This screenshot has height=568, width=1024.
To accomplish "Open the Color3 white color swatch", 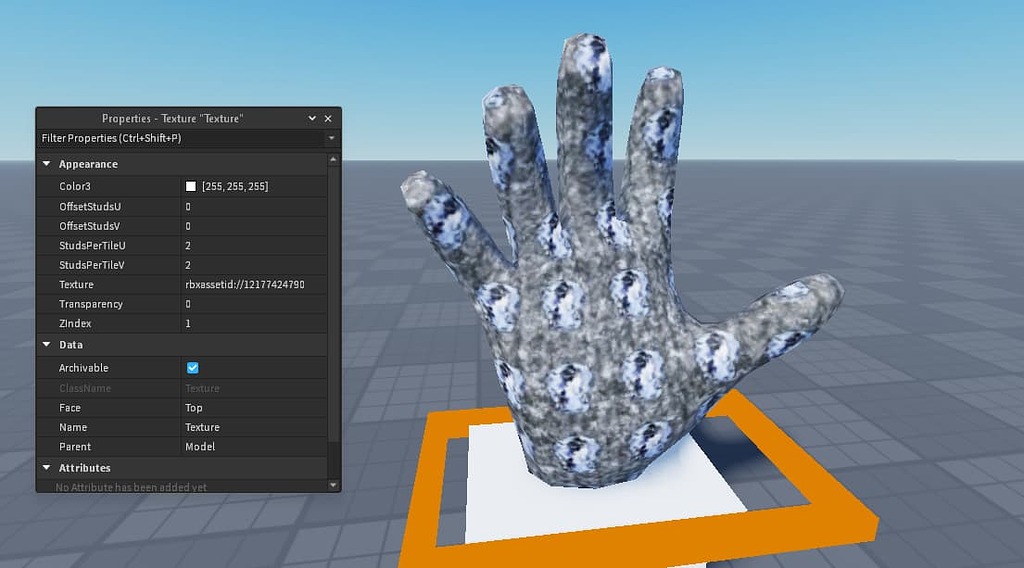I will coord(191,186).
